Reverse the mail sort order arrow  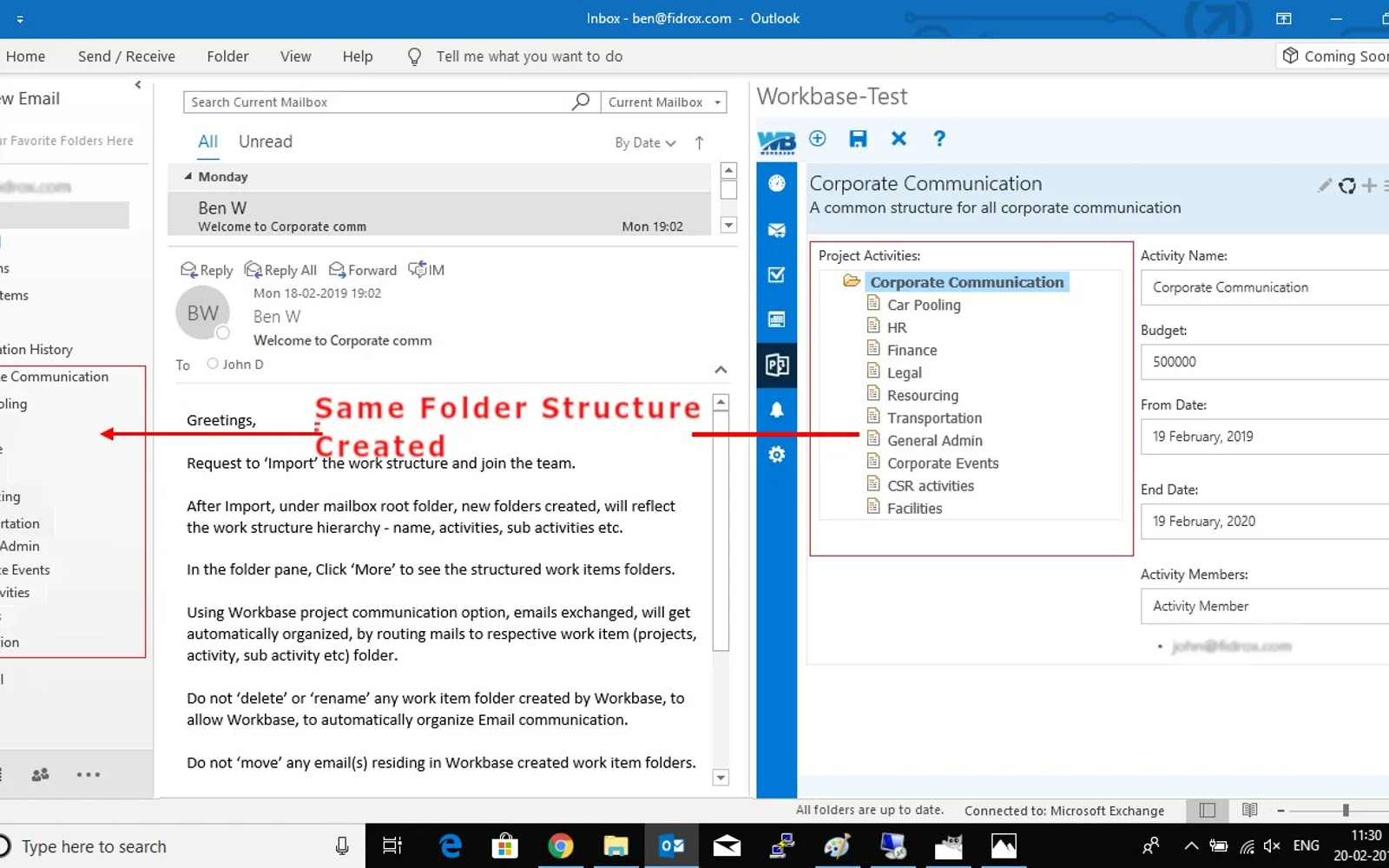[699, 142]
